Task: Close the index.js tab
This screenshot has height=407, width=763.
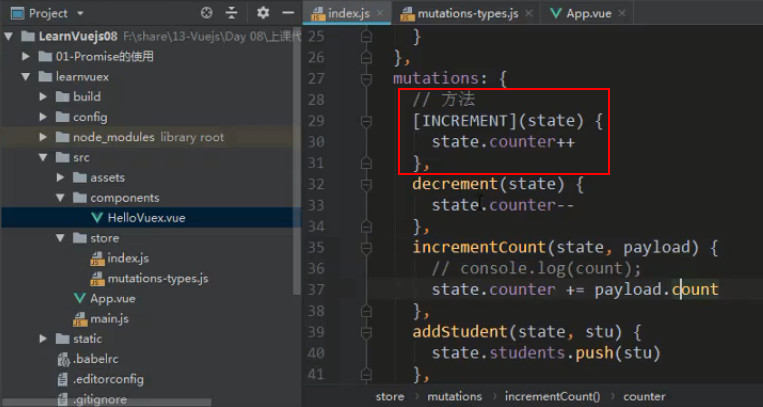Action: coord(380,14)
